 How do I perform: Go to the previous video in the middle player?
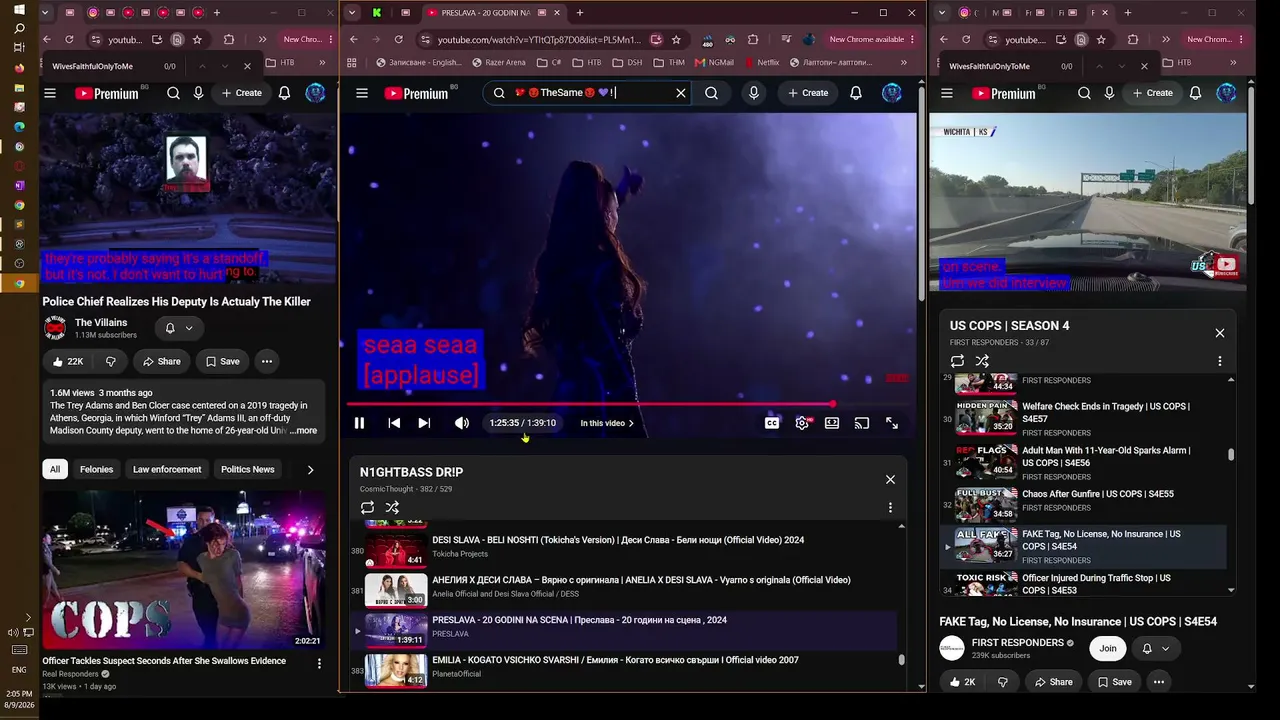(394, 423)
